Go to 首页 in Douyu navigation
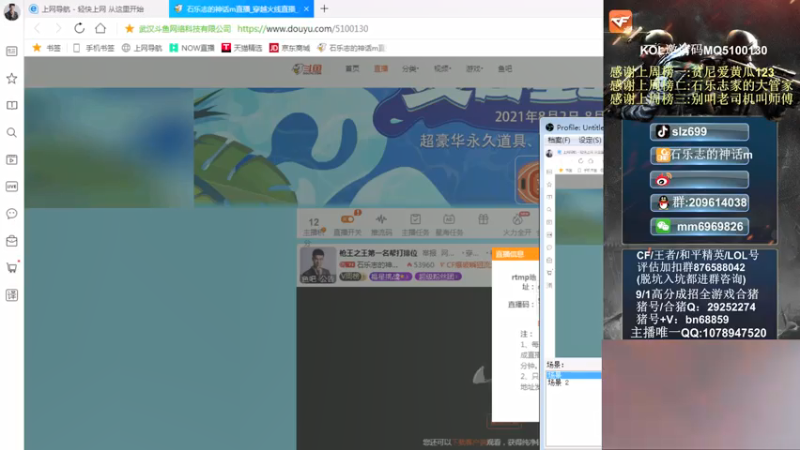Viewport: 800px width, 450px height. coord(352,68)
